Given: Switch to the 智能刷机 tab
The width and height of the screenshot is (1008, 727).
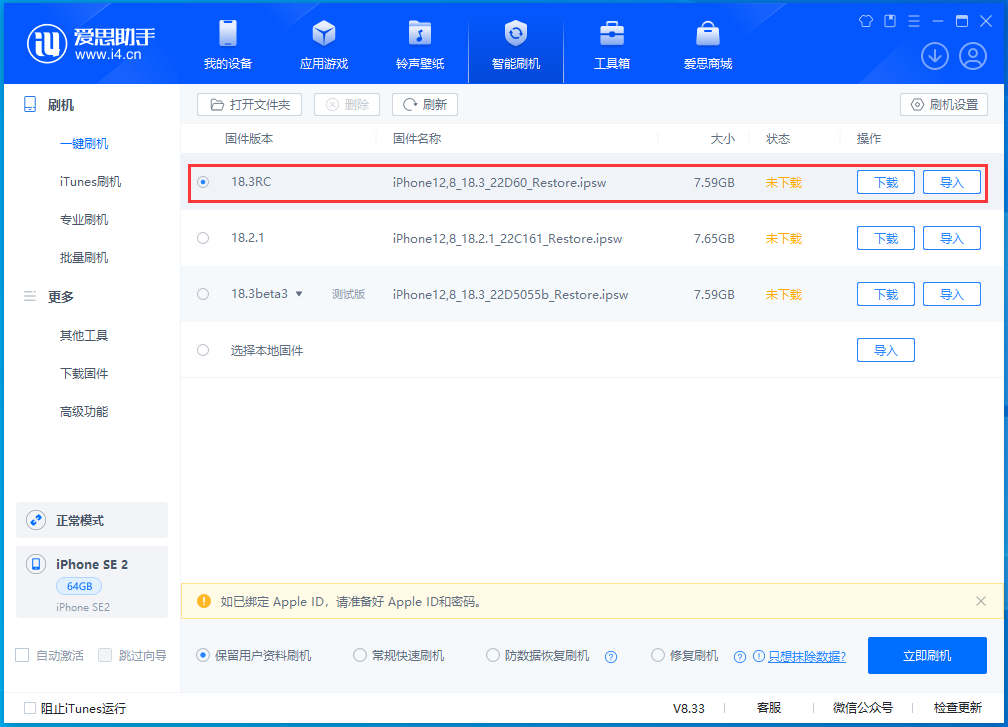Looking at the screenshot, I should 515,43.
